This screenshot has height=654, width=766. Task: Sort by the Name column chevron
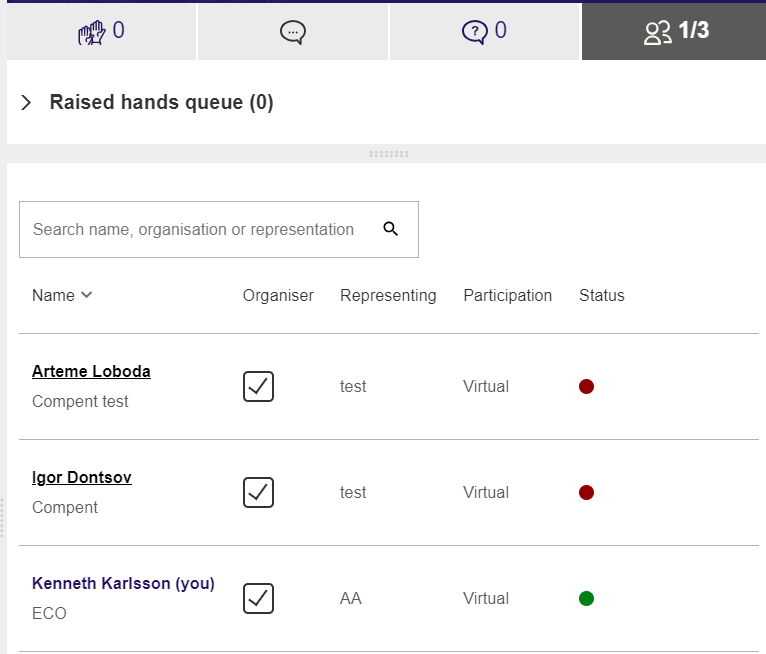(x=86, y=295)
